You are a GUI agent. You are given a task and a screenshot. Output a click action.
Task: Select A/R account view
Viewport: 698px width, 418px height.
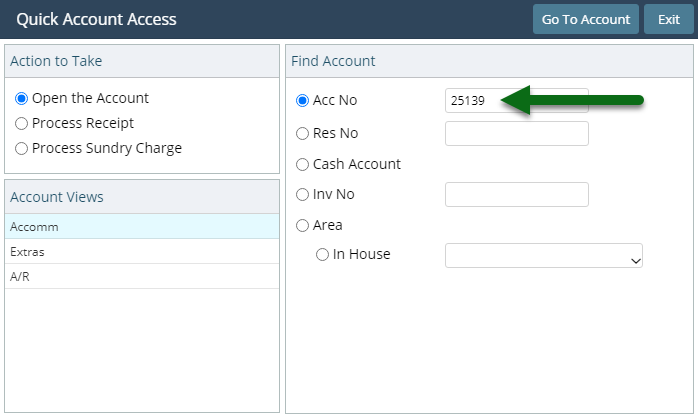[142, 276]
